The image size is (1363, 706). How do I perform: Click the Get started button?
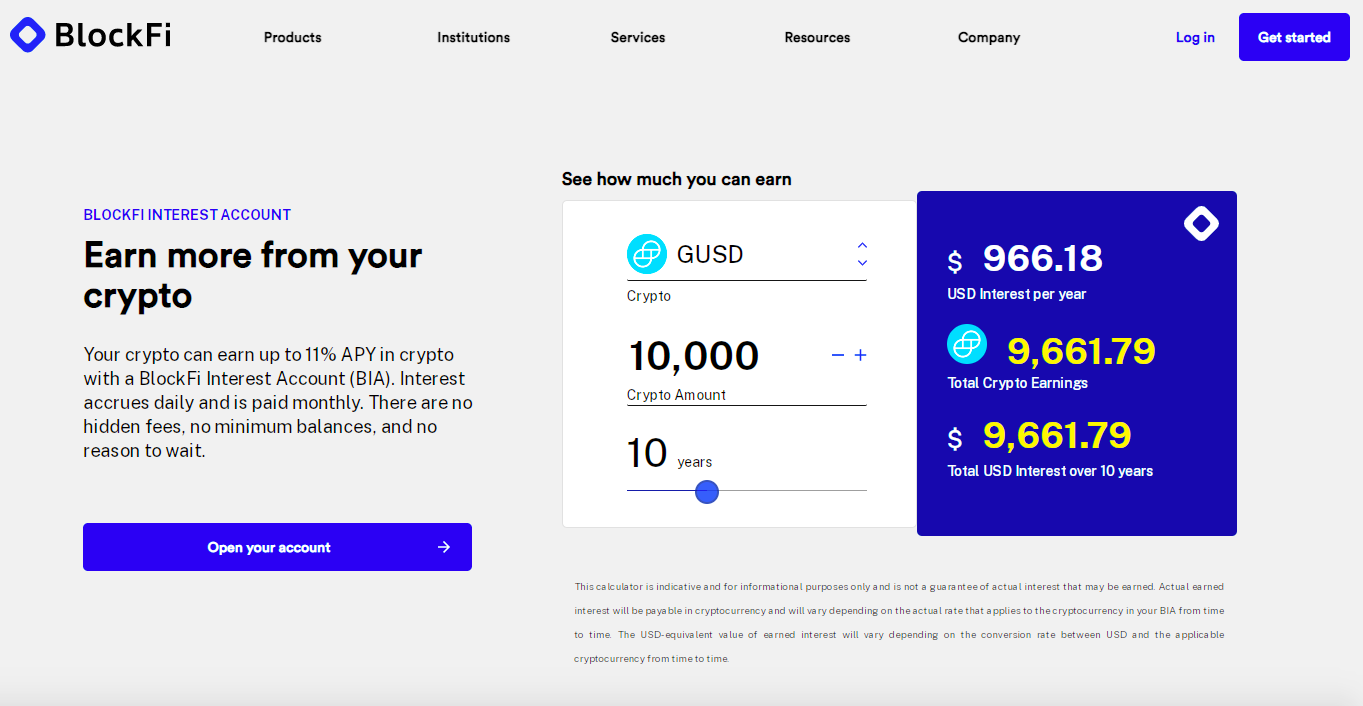tap(1294, 37)
